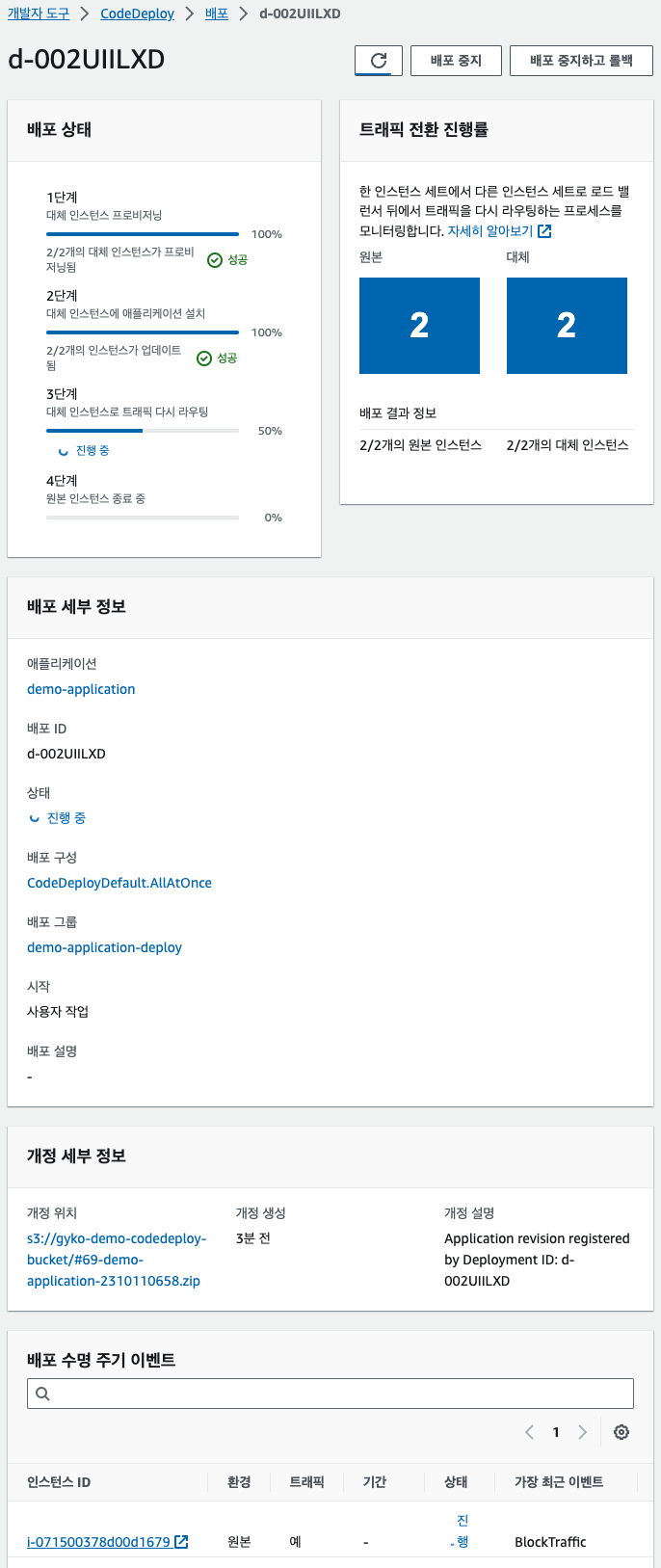Open the lifecycle events table settings gear
The width and height of the screenshot is (661, 1568).
pos(621,1432)
